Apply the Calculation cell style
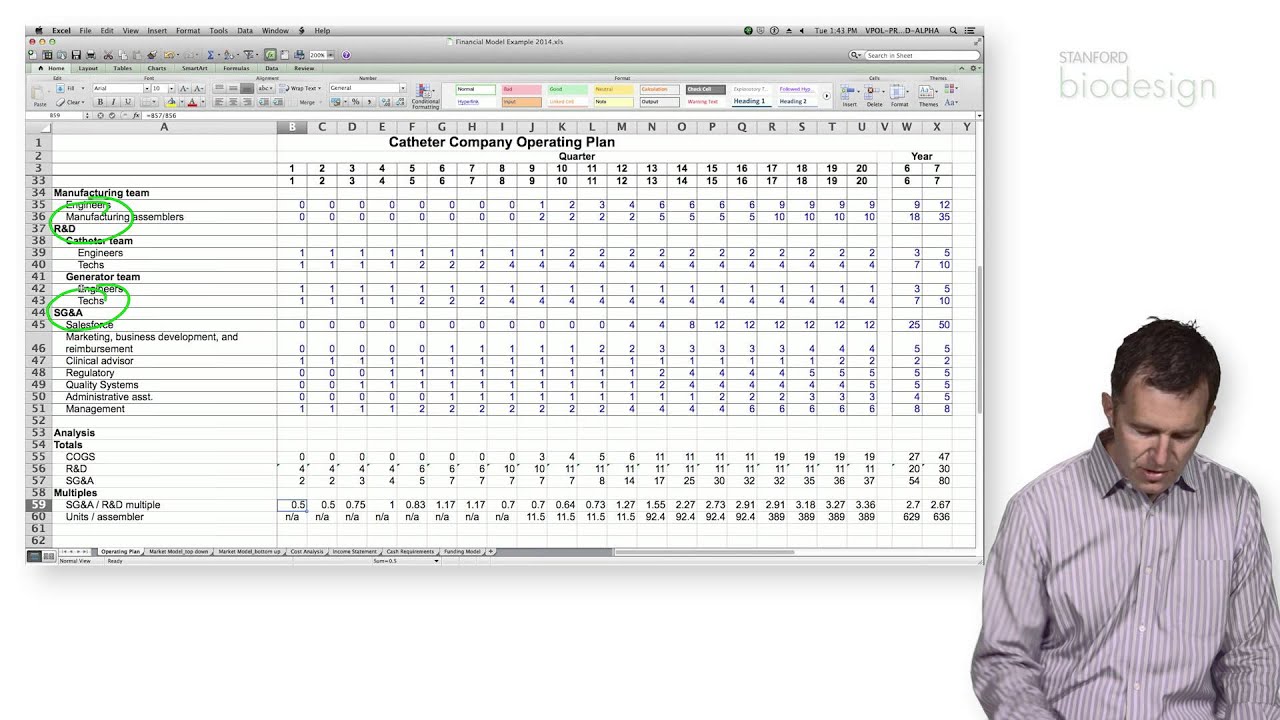The image size is (1280, 720). coord(660,89)
